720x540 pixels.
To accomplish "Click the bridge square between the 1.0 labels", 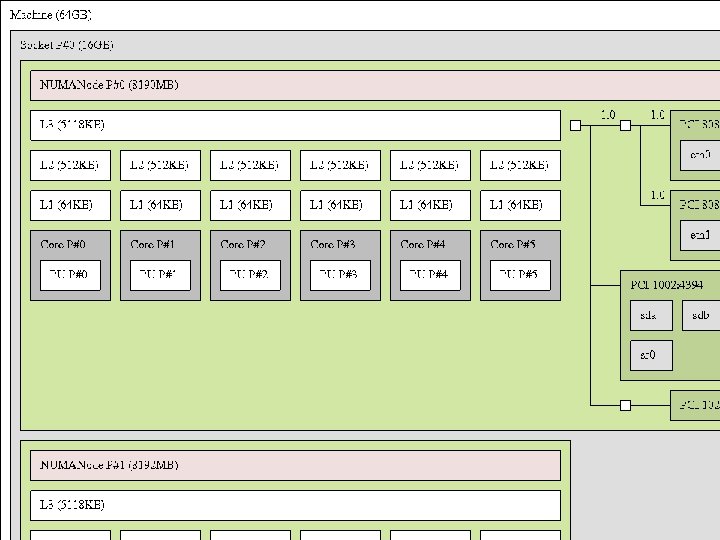I will 625,125.
